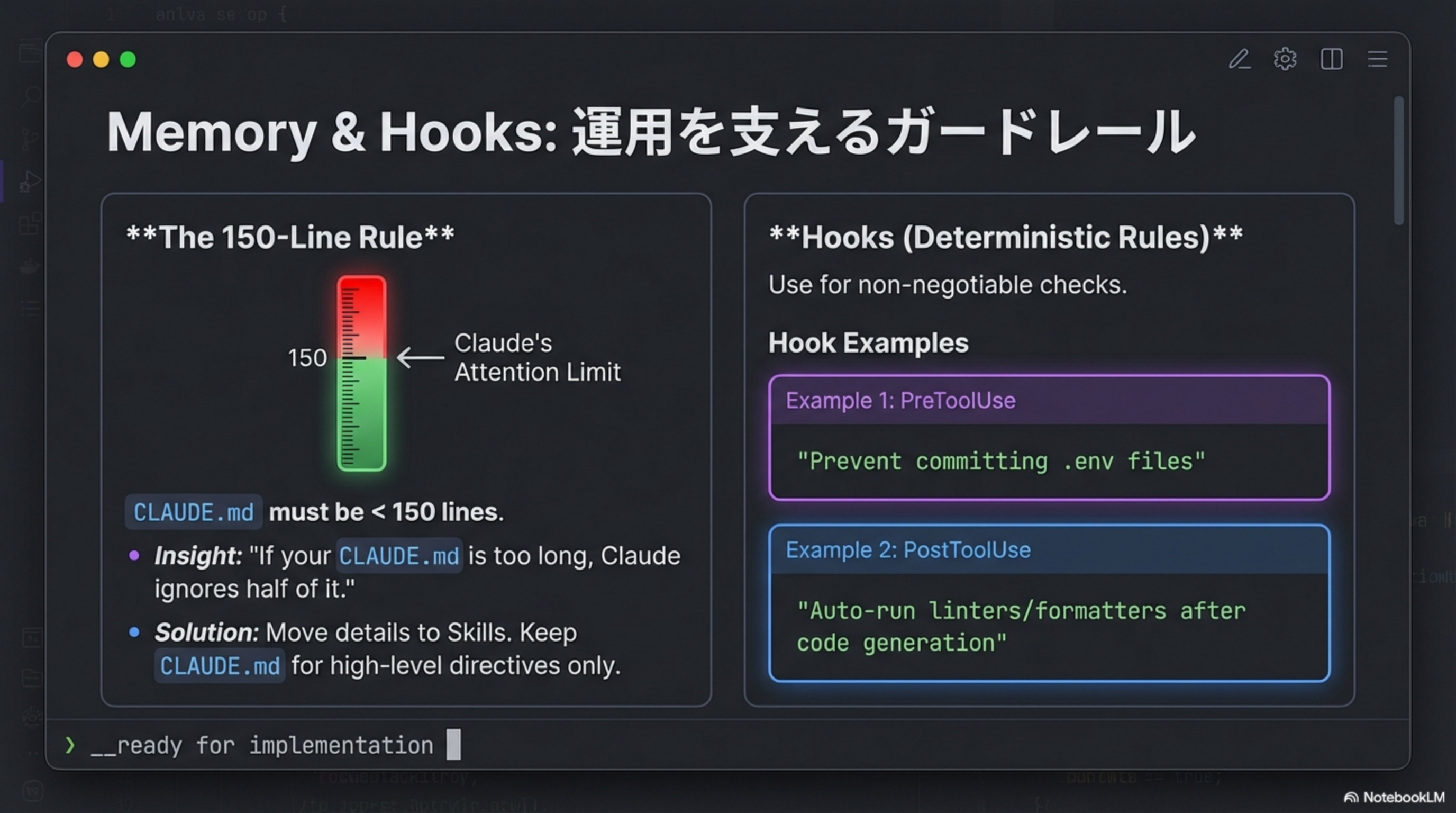Viewport: 1456px width, 813px height.
Task: Click the NotebookLM logo watermark
Action: tap(1394, 797)
